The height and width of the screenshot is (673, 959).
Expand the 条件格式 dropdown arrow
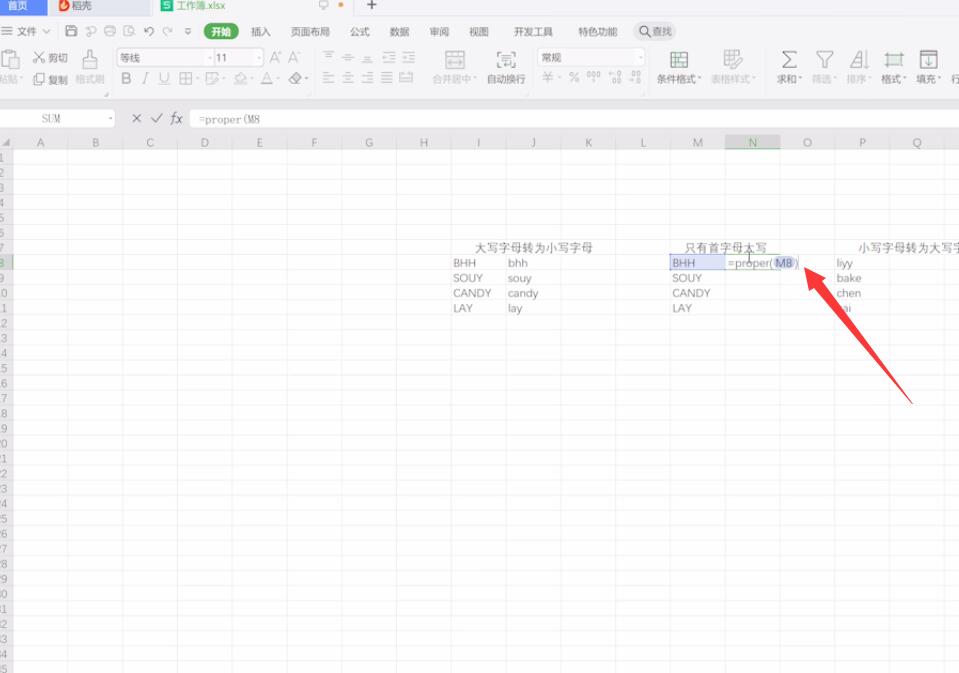coord(699,79)
